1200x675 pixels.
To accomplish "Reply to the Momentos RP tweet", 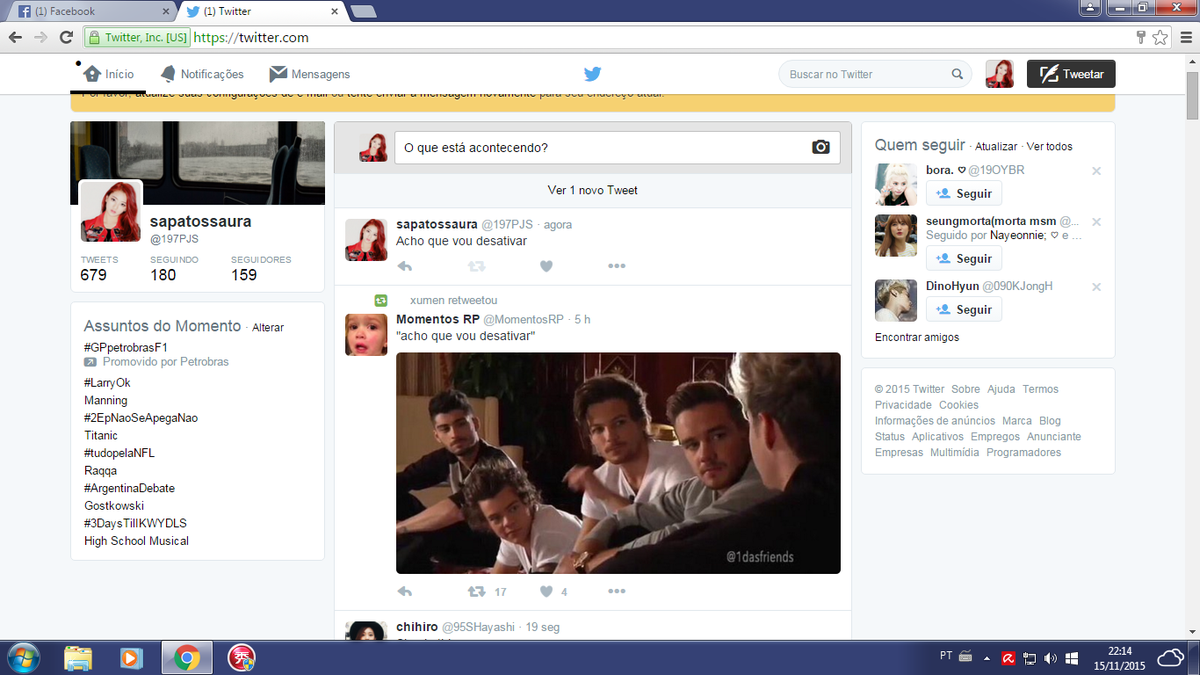I will 405,592.
